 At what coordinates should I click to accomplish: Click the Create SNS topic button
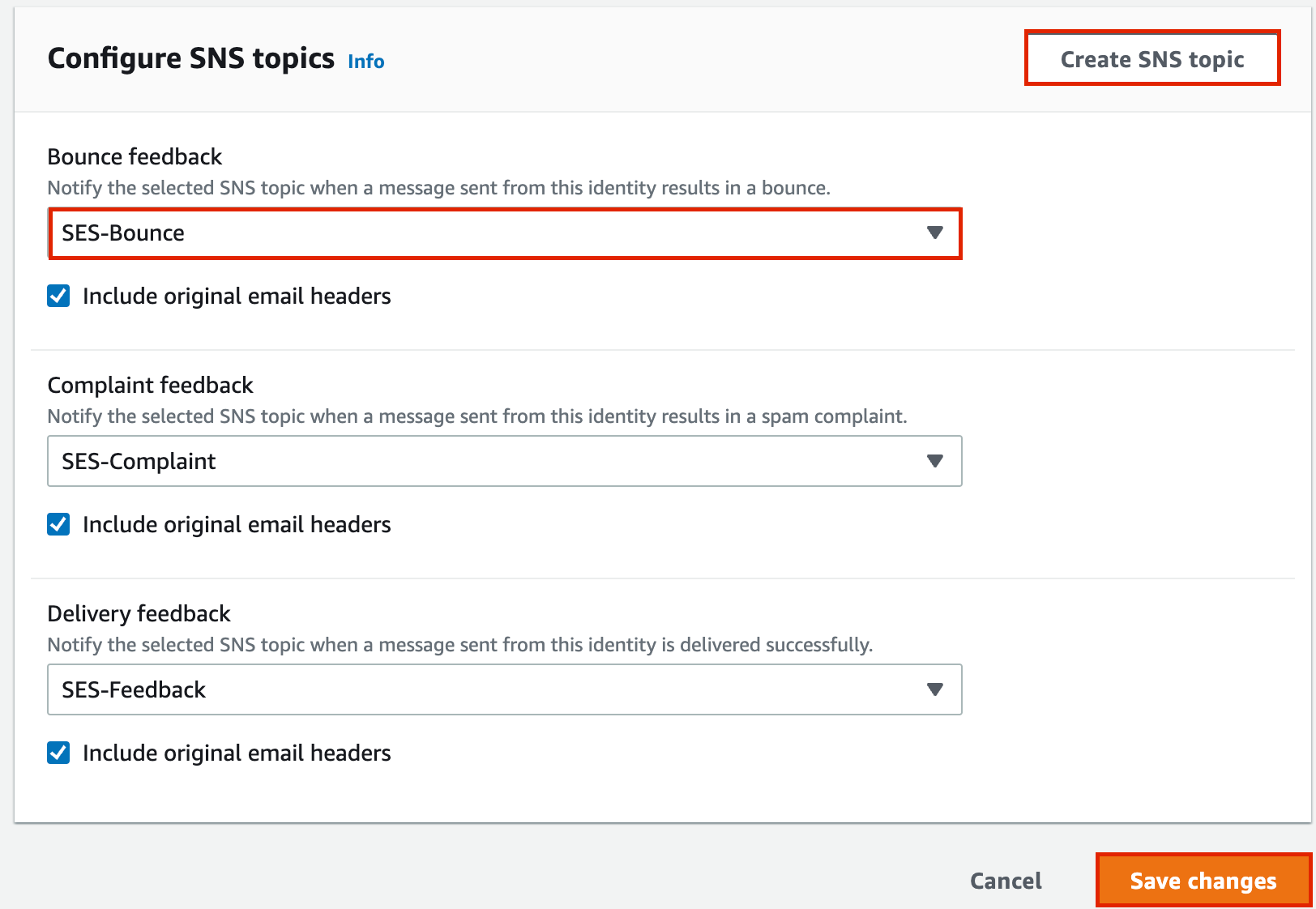pyautogui.click(x=1151, y=58)
